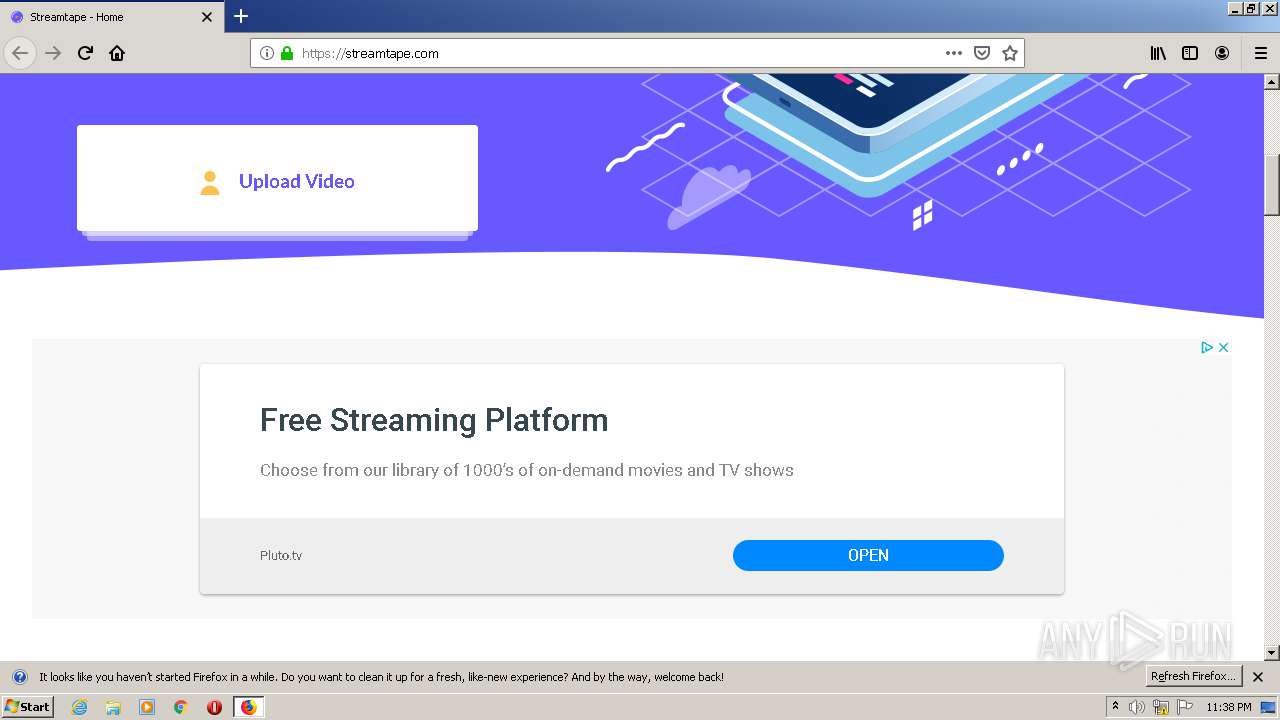Save page to Pocket

[x=982, y=53]
